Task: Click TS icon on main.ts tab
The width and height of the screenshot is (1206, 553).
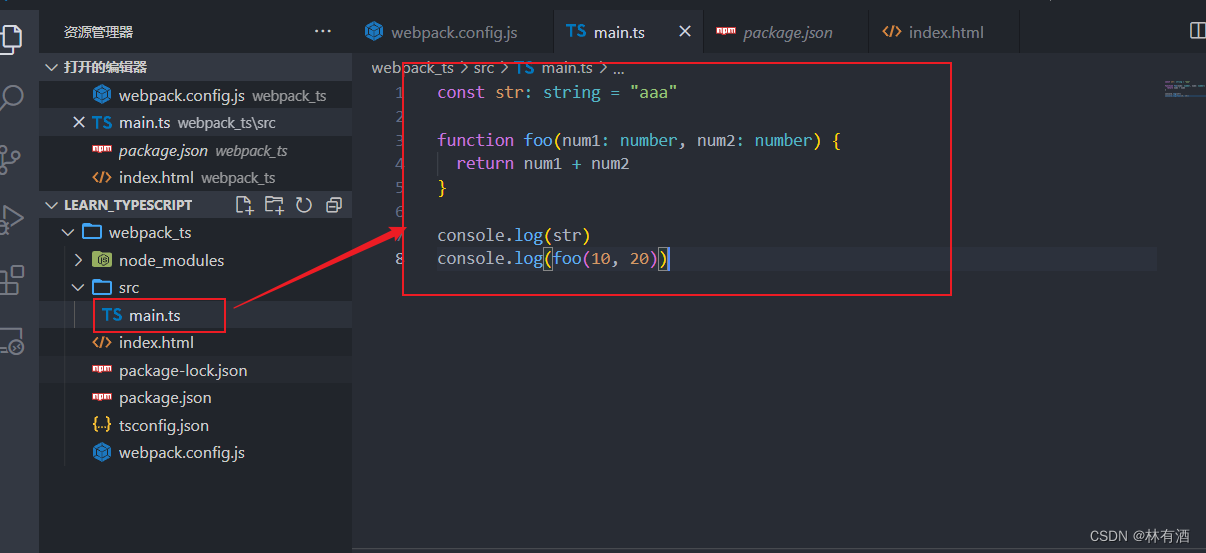Action: [x=576, y=32]
